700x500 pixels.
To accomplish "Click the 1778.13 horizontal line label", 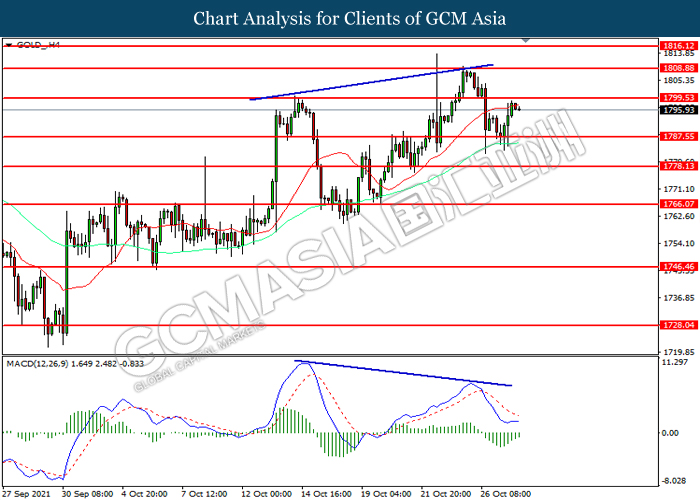I will tap(679, 166).
